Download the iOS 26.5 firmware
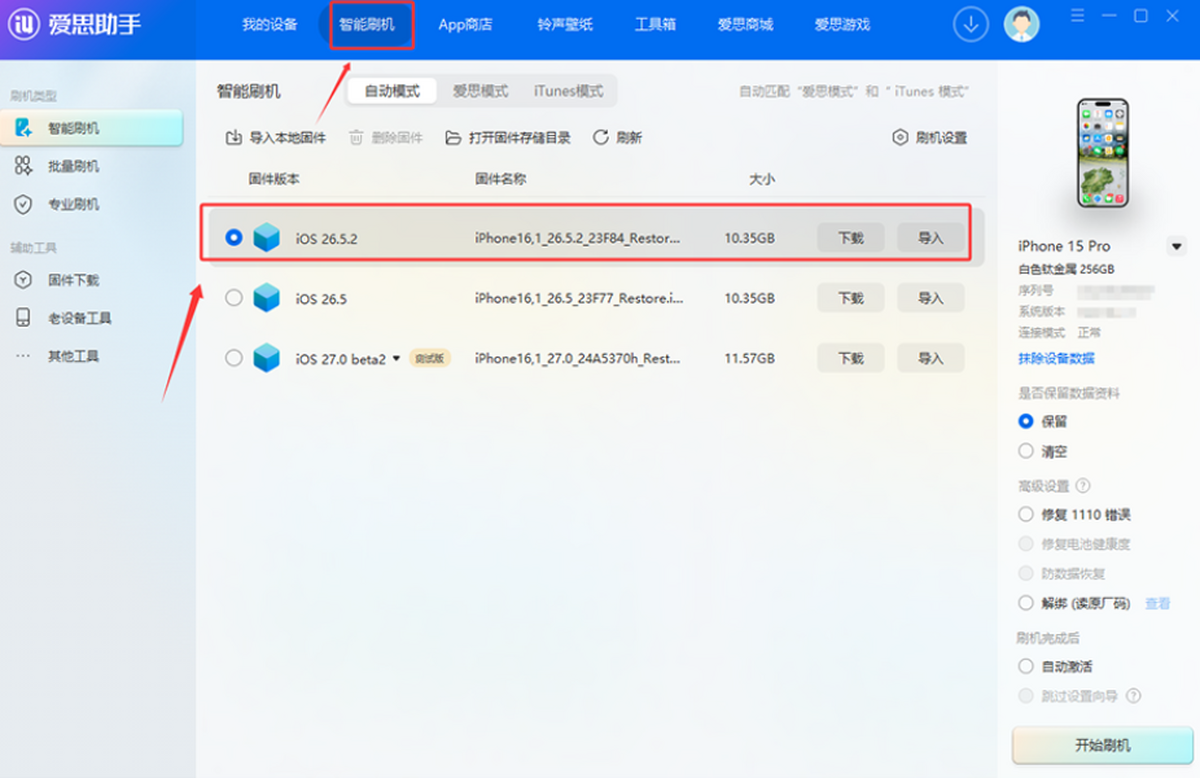The width and height of the screenshot is (1200, 778). coord(851,298)
